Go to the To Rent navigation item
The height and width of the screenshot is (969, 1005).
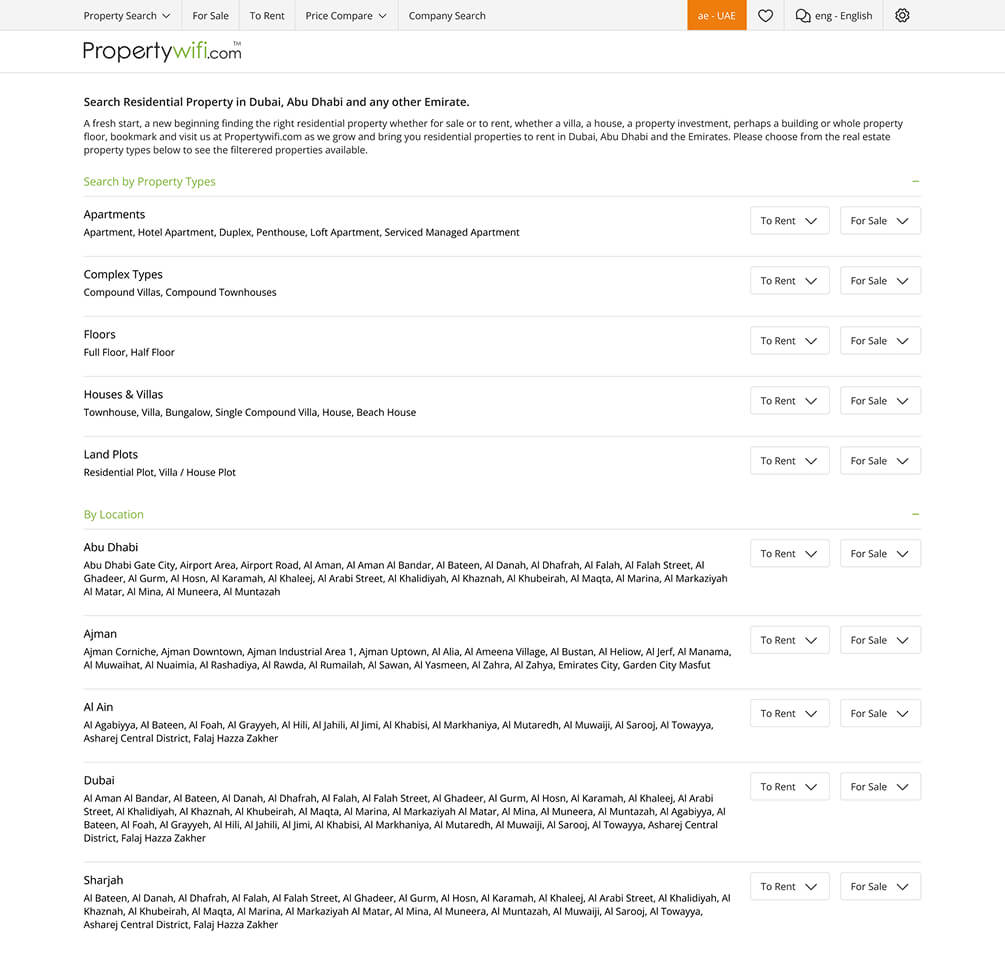267,16
